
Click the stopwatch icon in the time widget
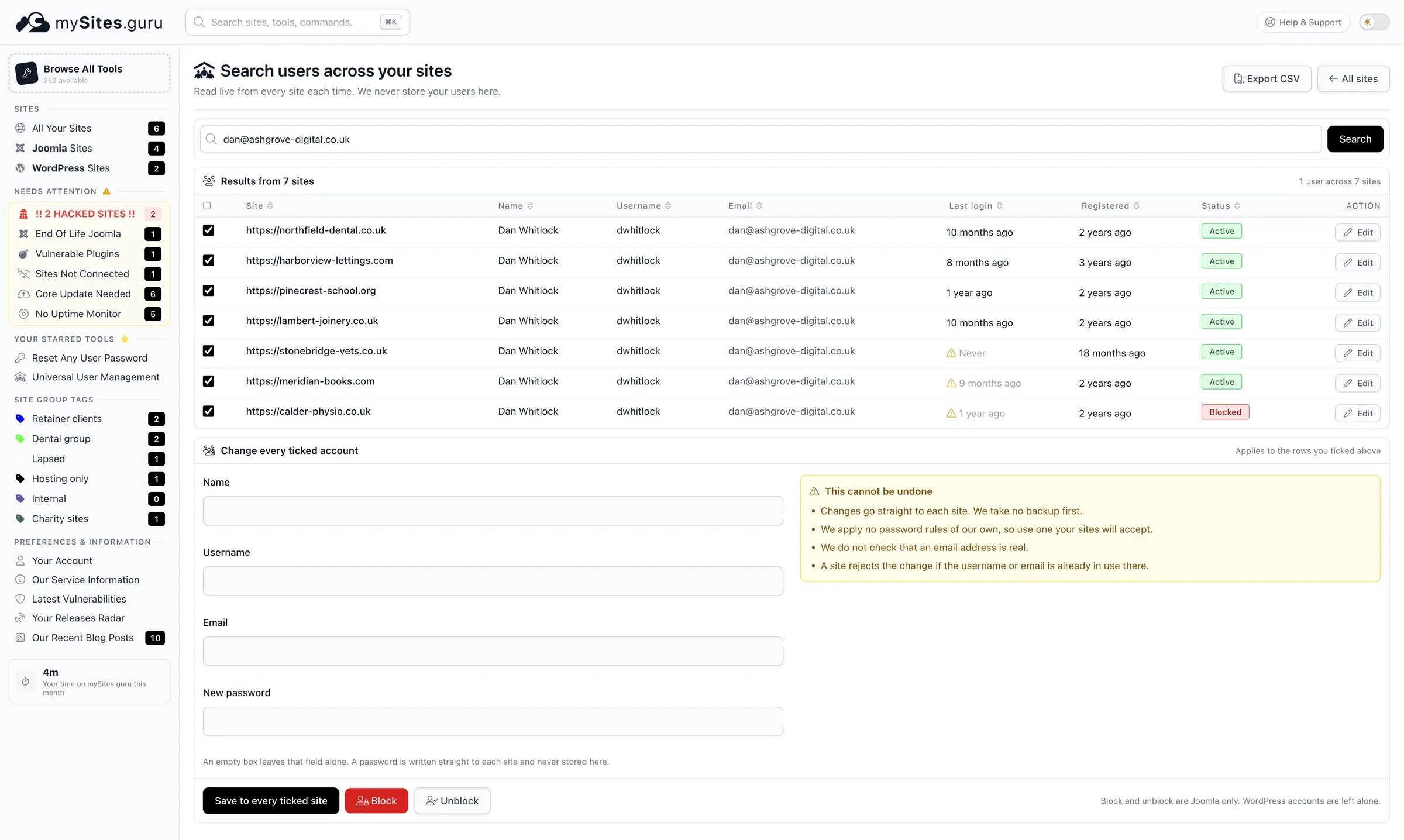26,681
